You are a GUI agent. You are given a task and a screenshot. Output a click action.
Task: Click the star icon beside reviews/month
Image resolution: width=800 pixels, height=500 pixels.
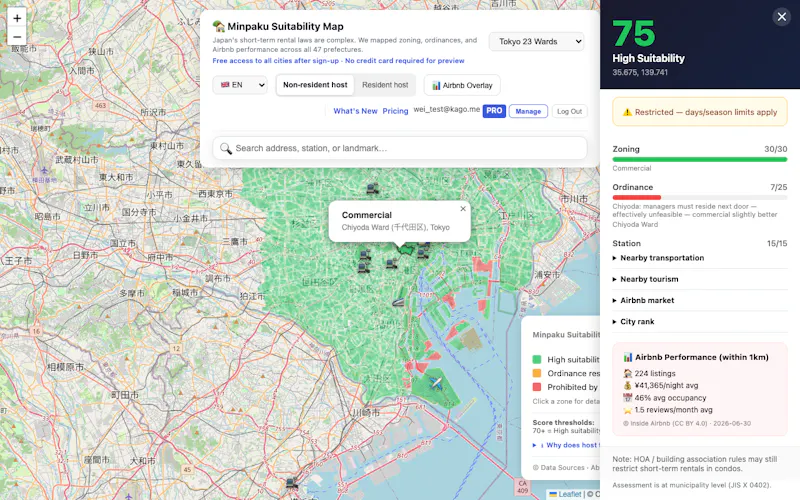point(628,410)
